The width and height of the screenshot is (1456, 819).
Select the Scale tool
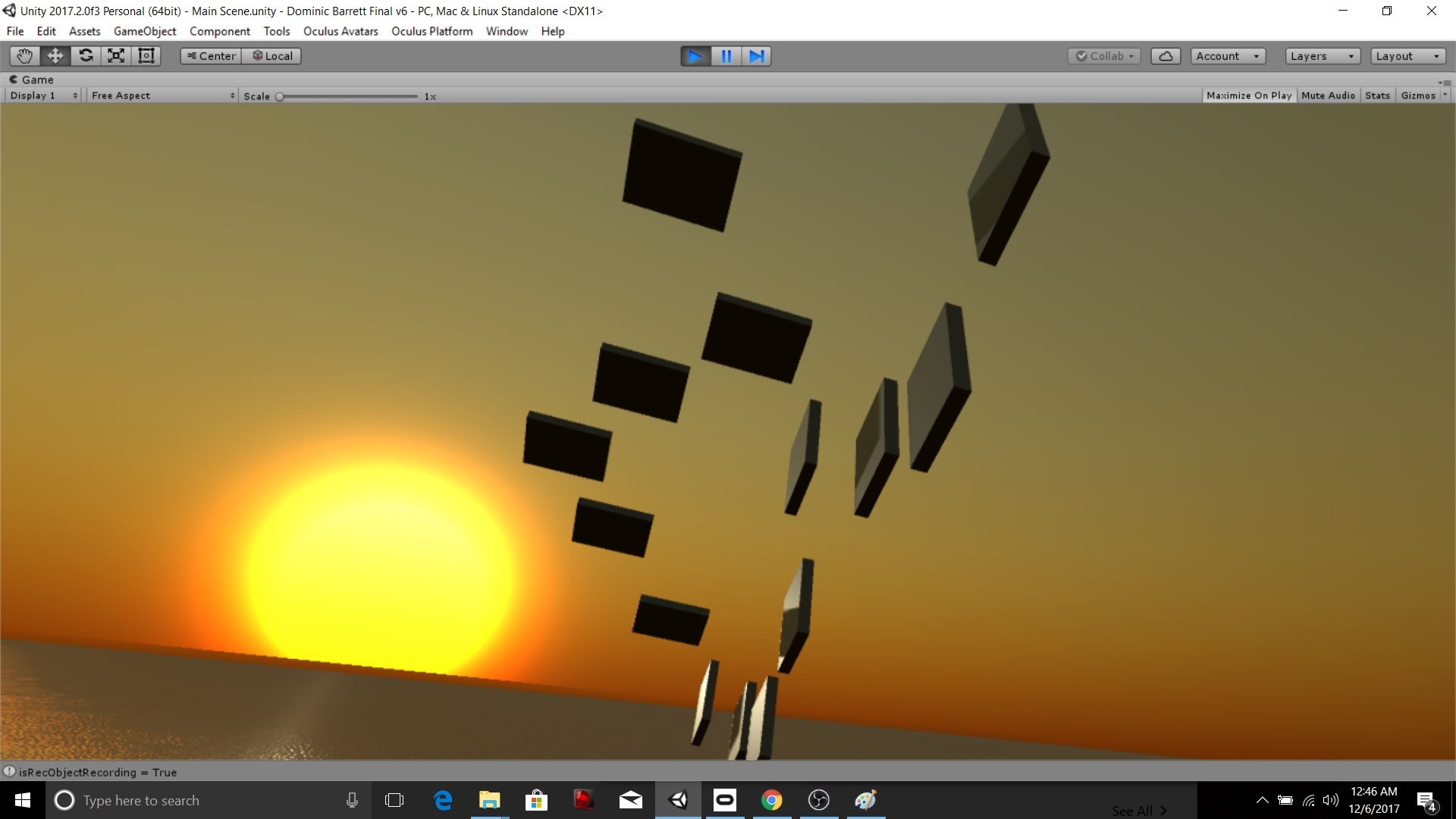[x=116, y=56]
